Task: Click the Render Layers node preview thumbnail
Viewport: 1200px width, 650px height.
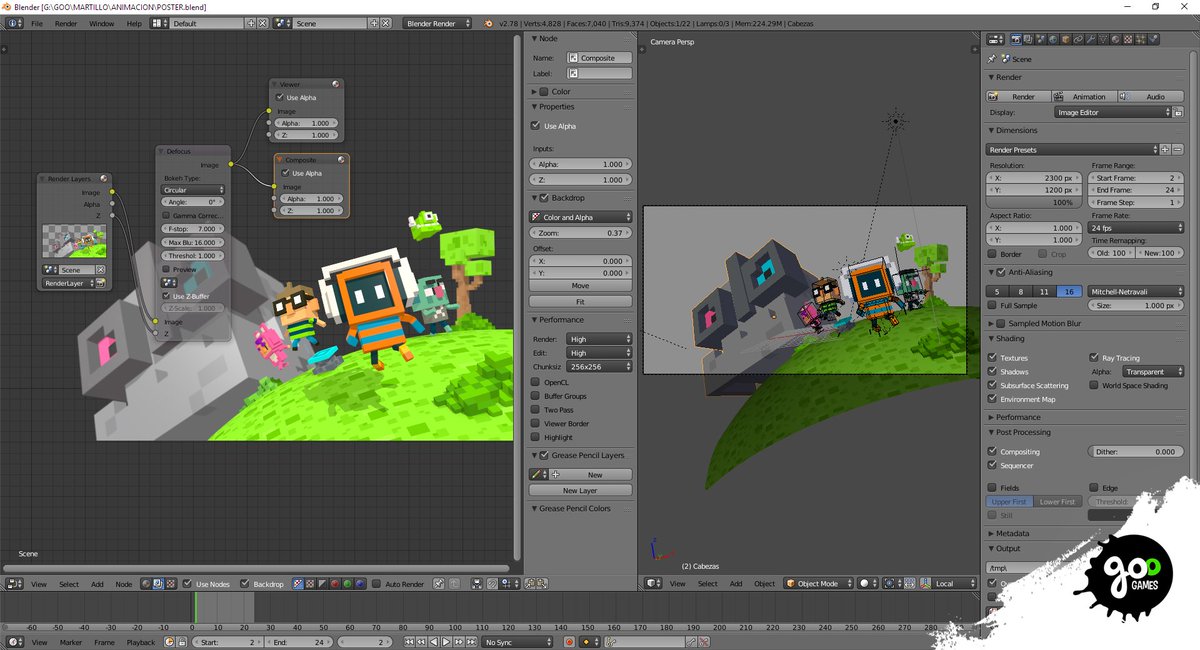Action: [75, 241]
